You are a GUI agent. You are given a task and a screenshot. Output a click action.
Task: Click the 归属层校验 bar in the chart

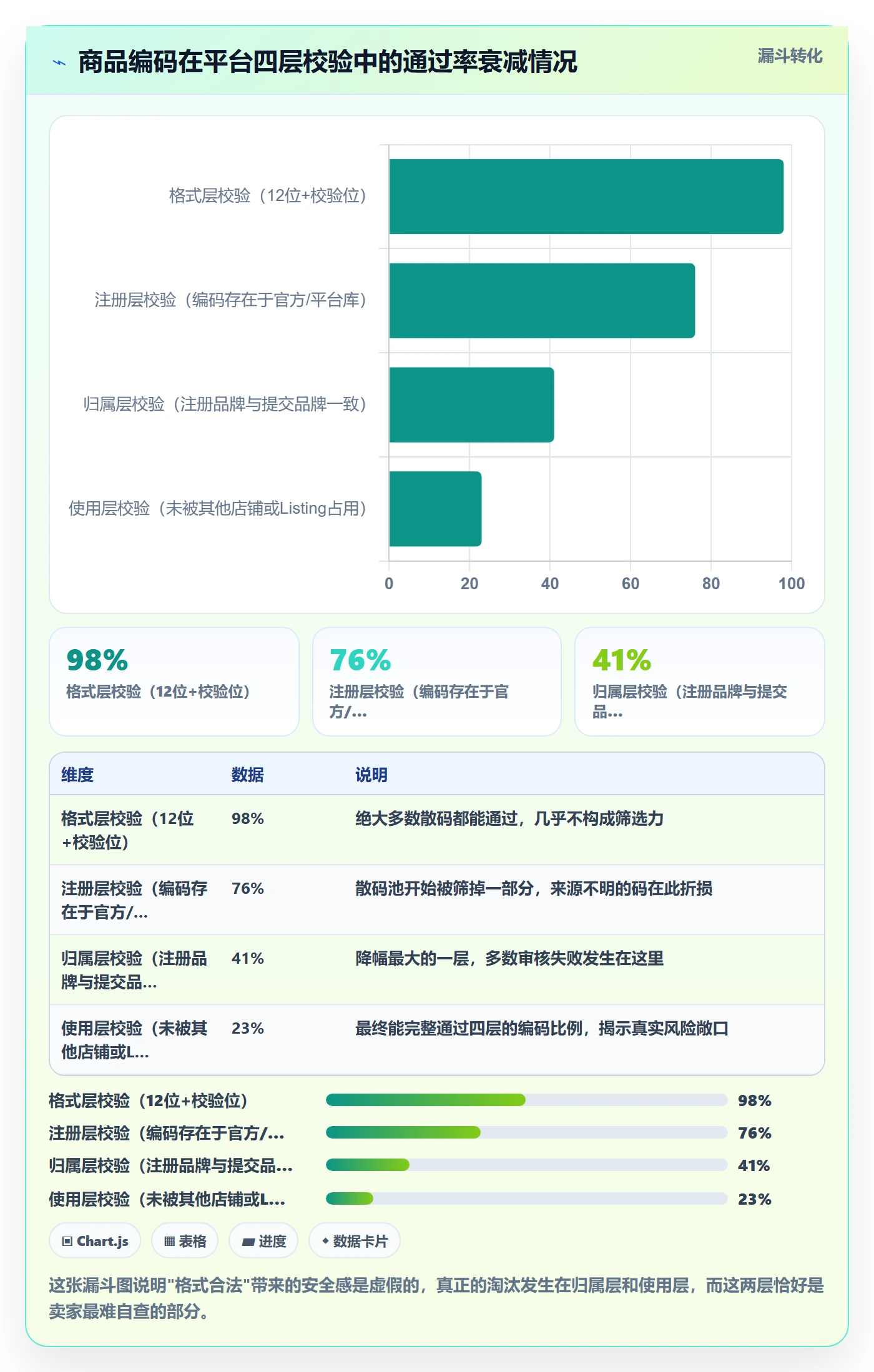(471, 404)
